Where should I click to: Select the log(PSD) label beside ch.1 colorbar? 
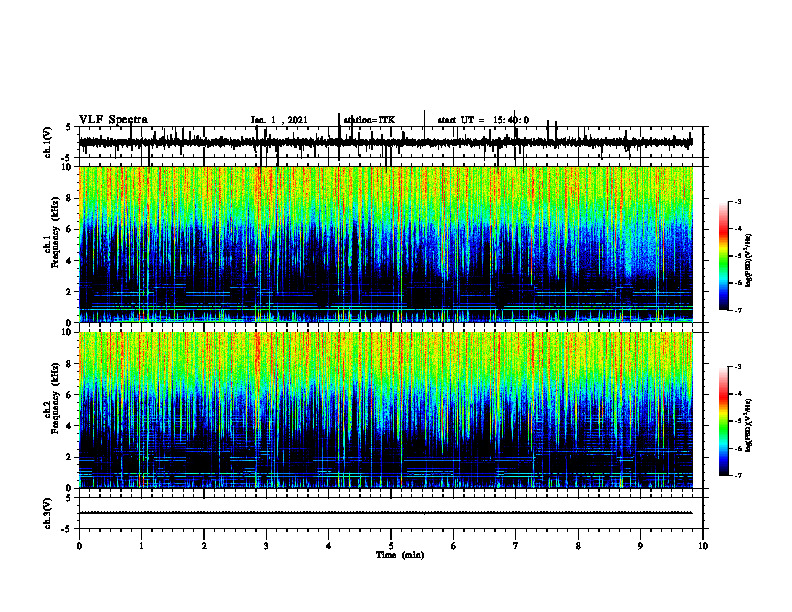click(749, 260)
